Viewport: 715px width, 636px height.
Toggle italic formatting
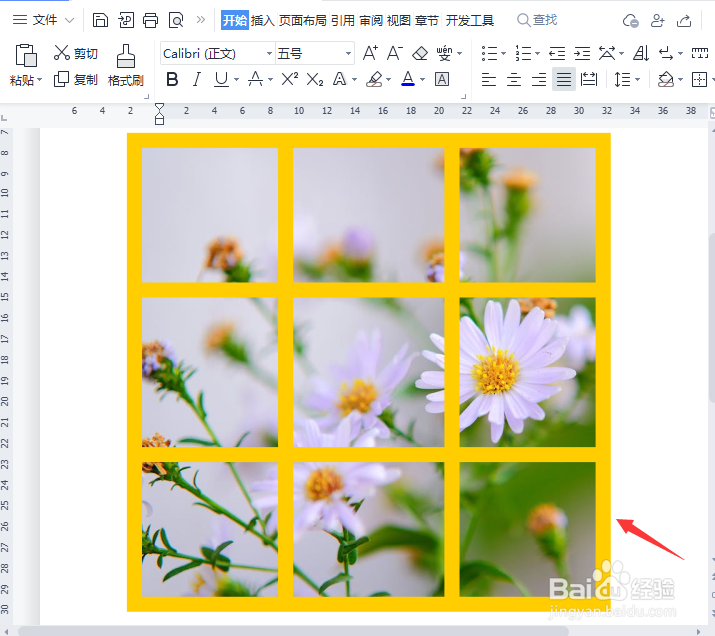pyautogui.click(x=197, y=80)
